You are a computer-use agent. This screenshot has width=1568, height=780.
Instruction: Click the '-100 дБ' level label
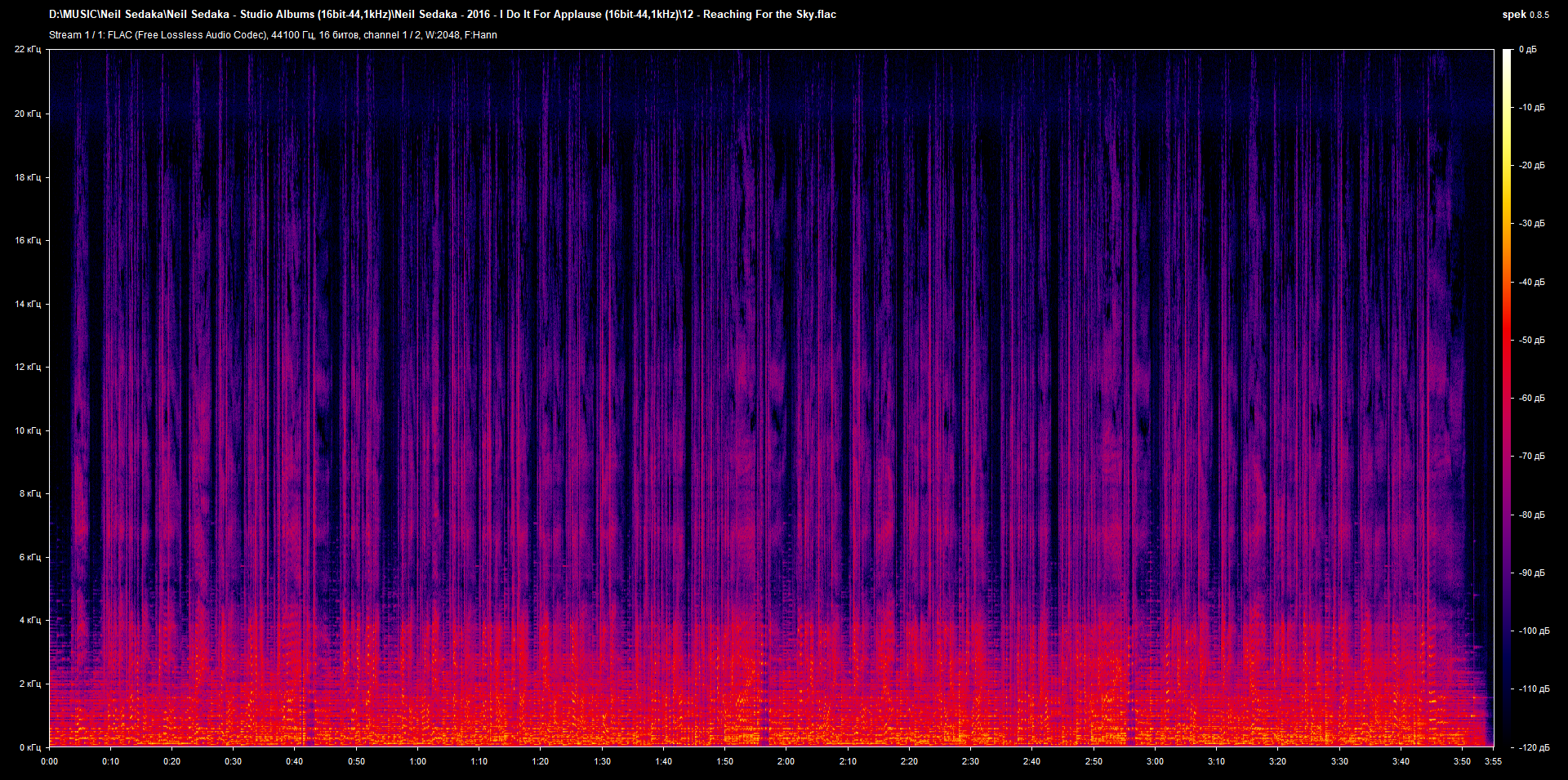coord(1533,631)
